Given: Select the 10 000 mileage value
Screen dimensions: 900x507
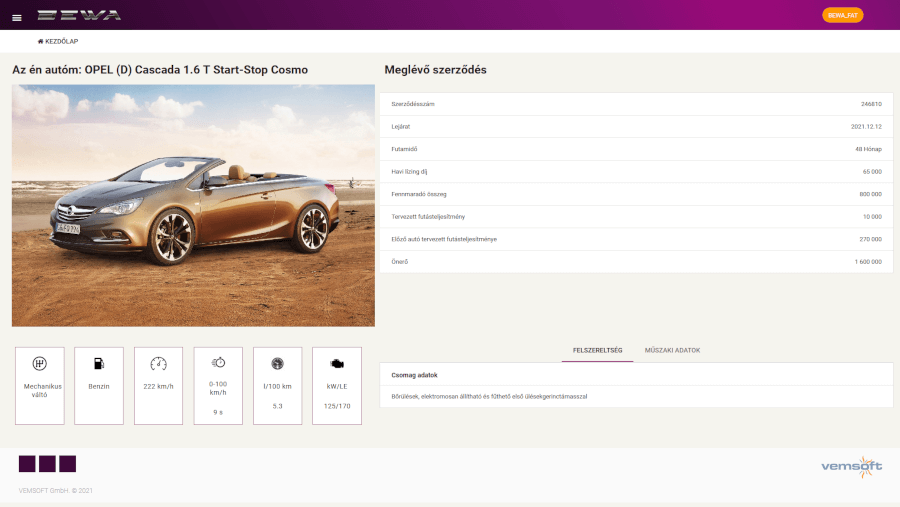Looking at the screenshot, I should 872,216.
